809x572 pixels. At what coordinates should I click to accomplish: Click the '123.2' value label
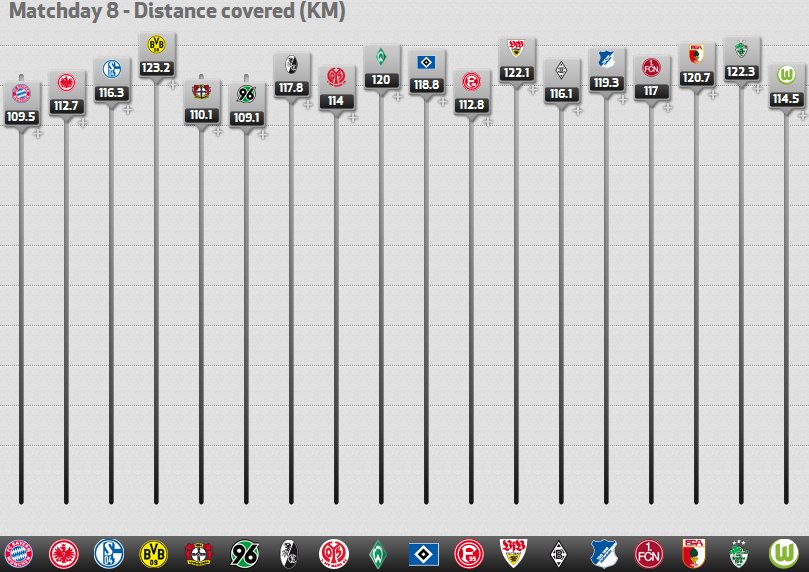click(156, 68)
